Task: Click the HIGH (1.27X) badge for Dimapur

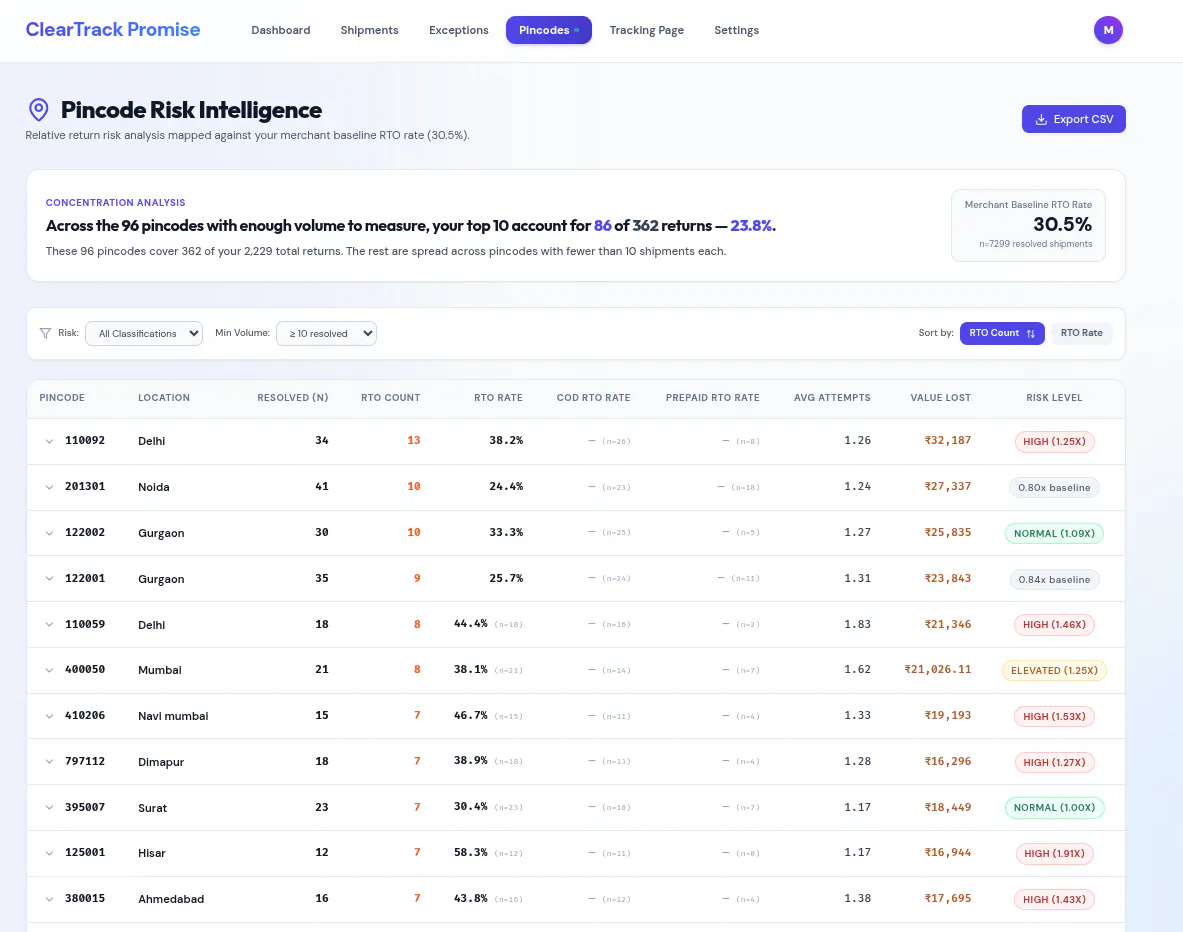Action: point(1054,762)
